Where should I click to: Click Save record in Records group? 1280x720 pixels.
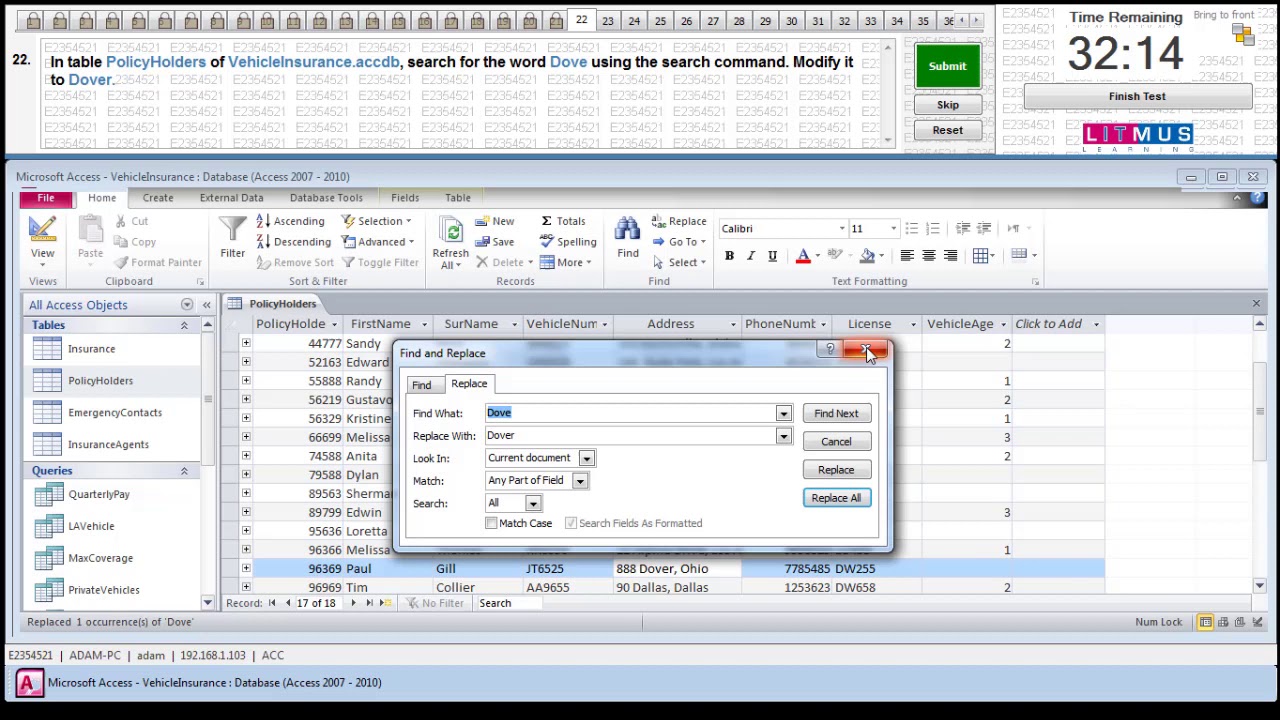pos(494,241)
